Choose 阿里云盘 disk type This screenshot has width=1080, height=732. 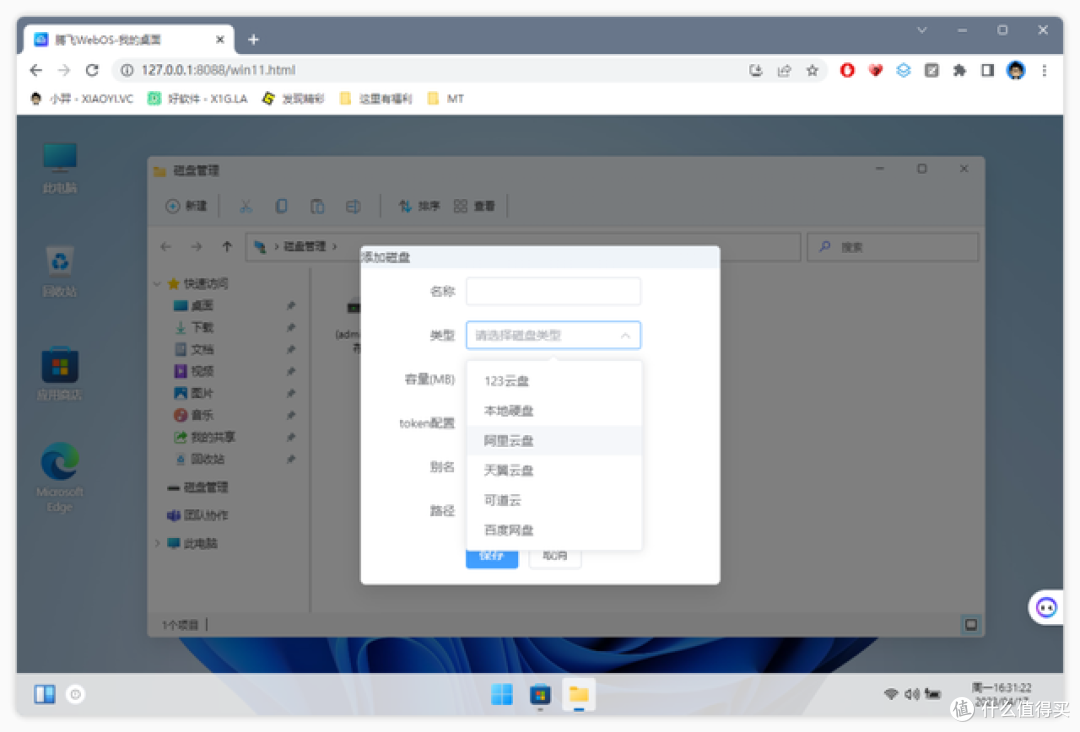(x=554, y=440)
